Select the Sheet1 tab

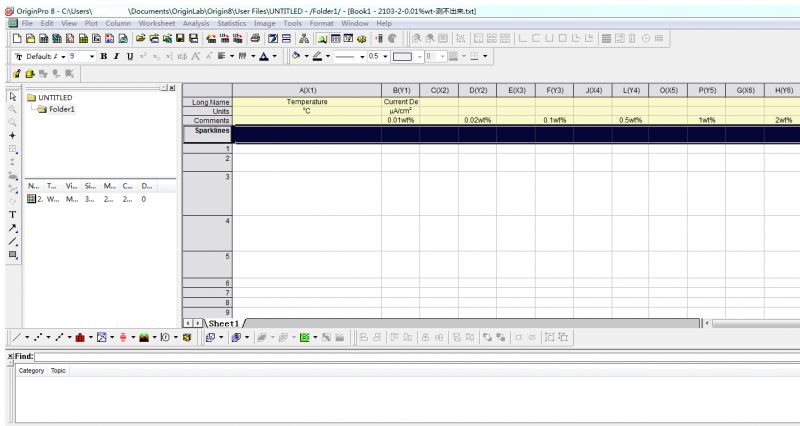tap(223, 323)
